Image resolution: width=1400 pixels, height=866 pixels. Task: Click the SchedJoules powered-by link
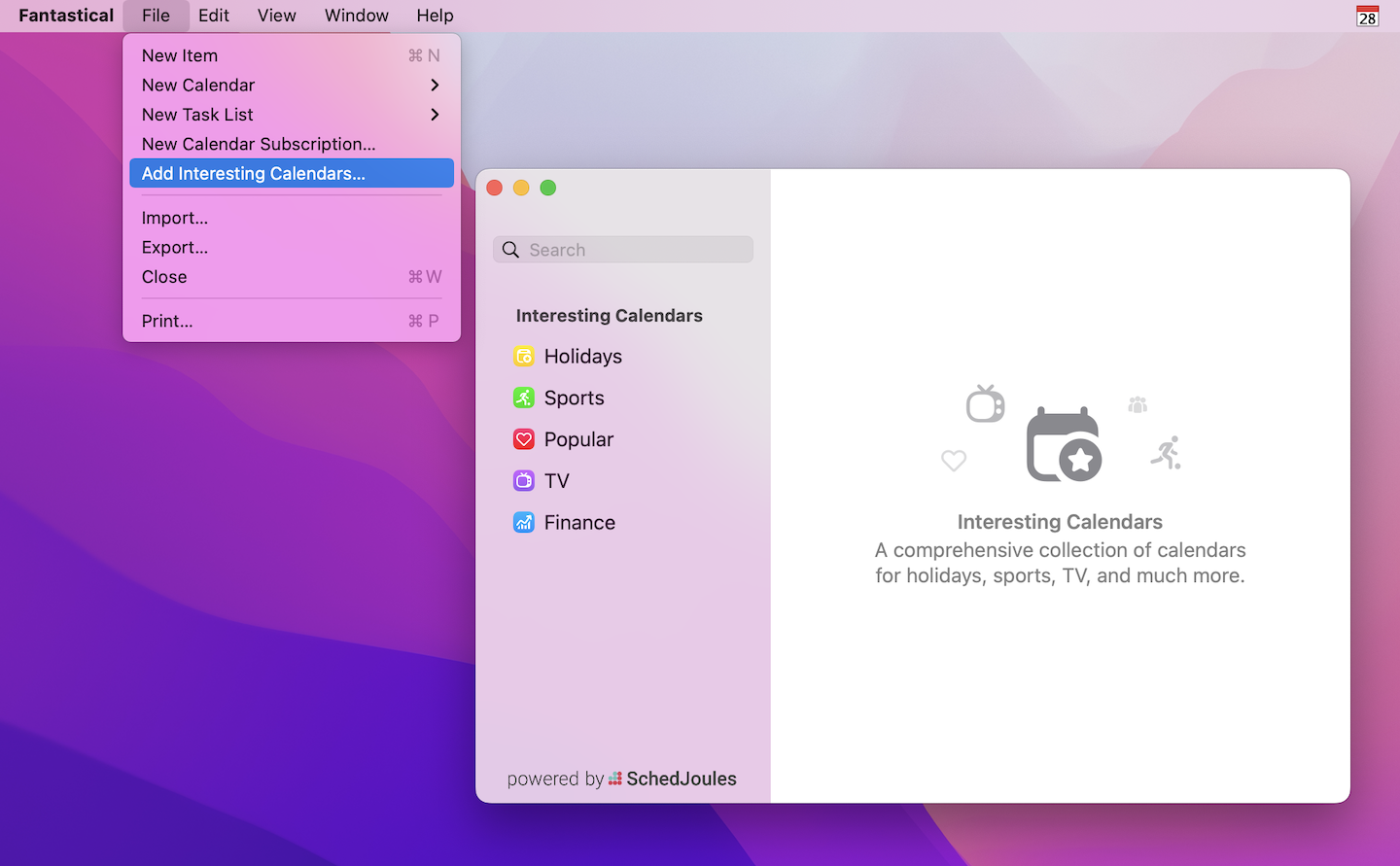coord(621,779)
